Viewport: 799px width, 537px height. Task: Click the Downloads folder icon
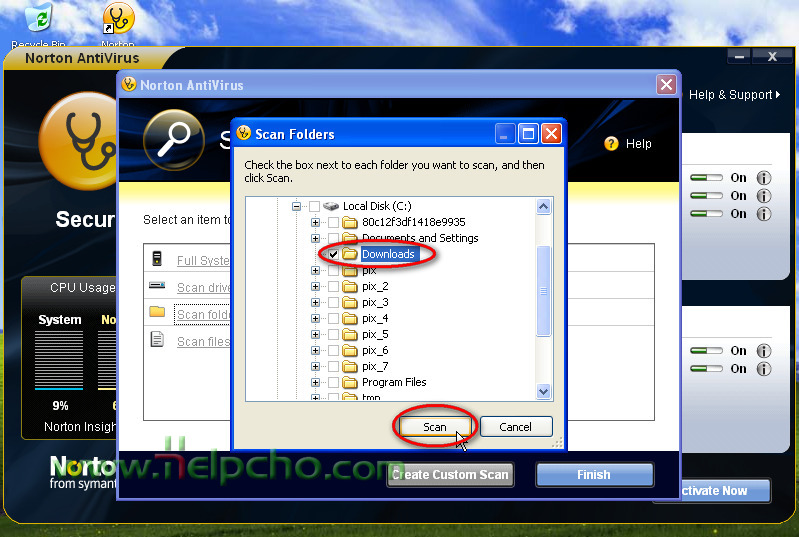[x=350, y=254]
